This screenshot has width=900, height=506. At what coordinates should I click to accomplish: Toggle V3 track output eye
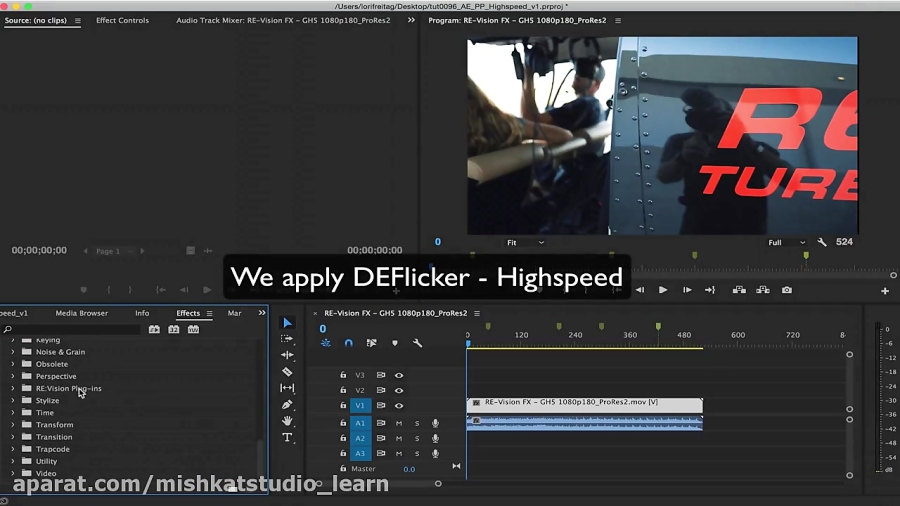point(399,375)
